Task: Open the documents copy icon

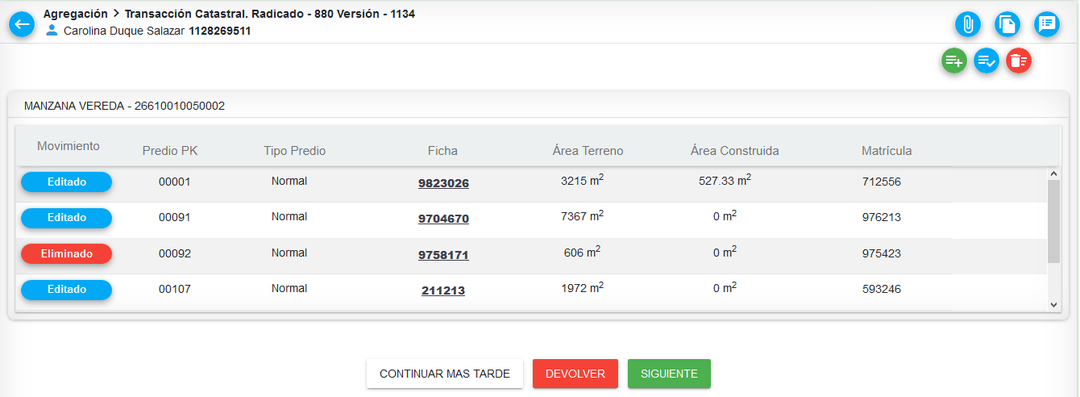Action: point(1007,25)
